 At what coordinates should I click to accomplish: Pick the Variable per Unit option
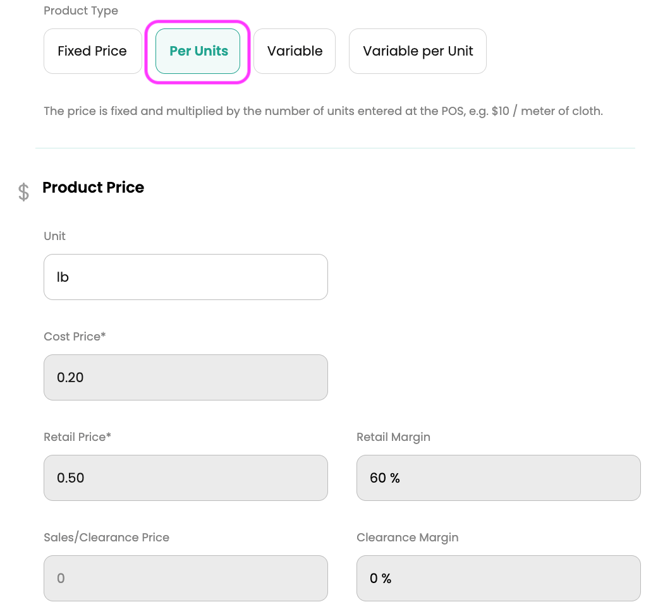coord(417,51)
